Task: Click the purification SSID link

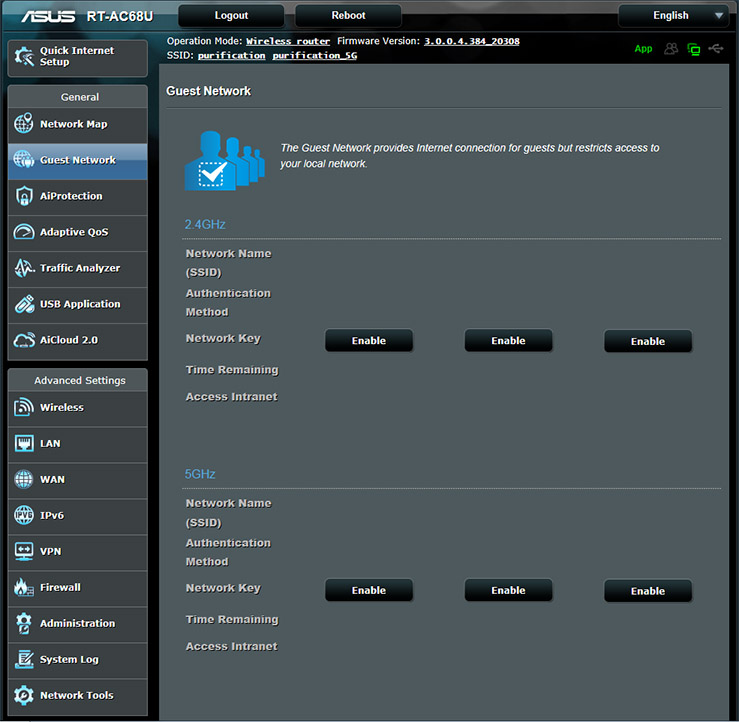Action: pyautogui.click(x=231, y=56)
